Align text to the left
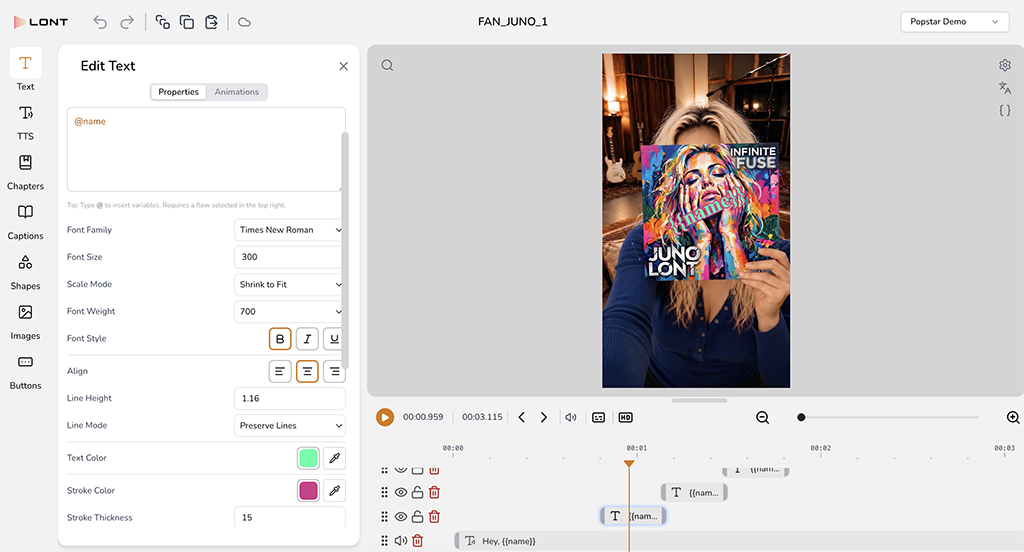The image size is (1024, 552). pyautogui.click(x=280, y=372)
